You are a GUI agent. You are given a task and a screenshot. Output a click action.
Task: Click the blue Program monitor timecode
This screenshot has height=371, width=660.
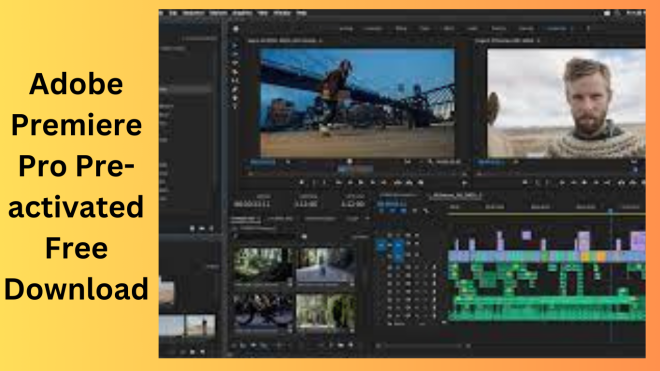click(491, 162)
